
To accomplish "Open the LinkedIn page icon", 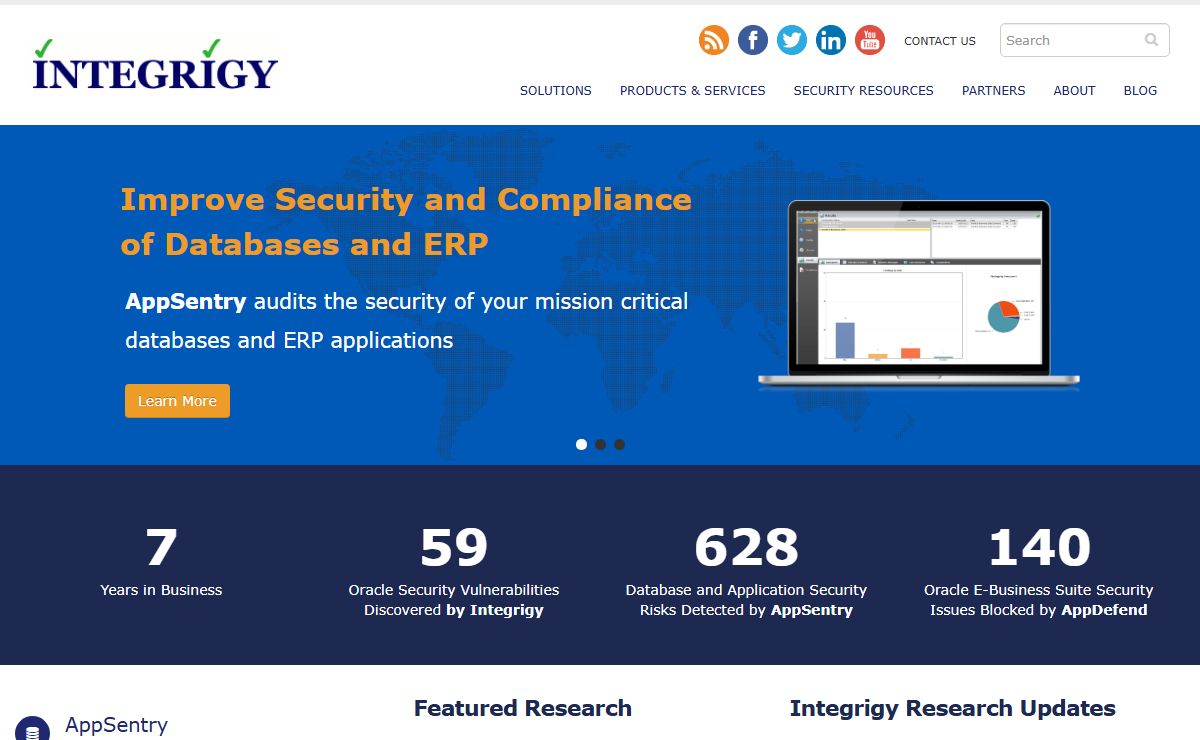I will click(831, 40).
